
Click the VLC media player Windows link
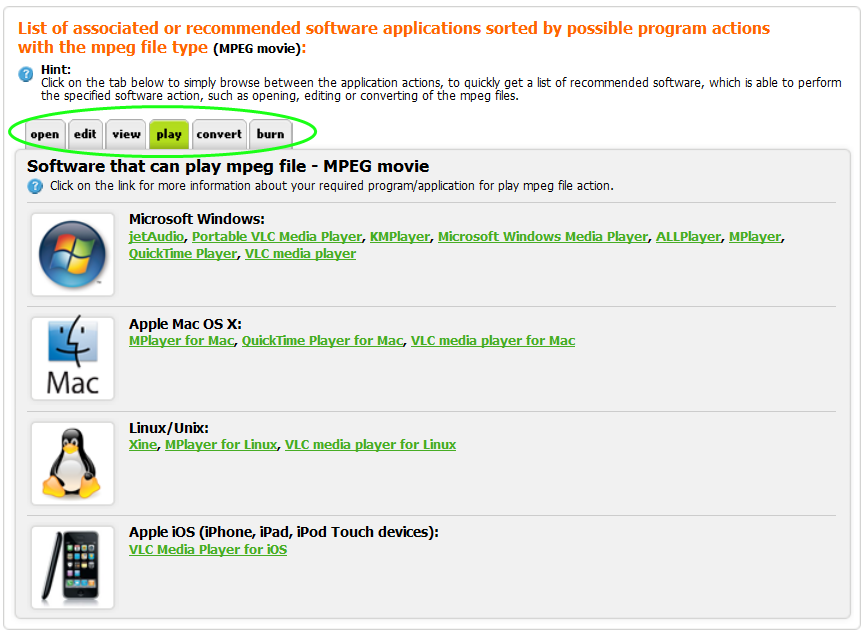[x=300, y=254]
